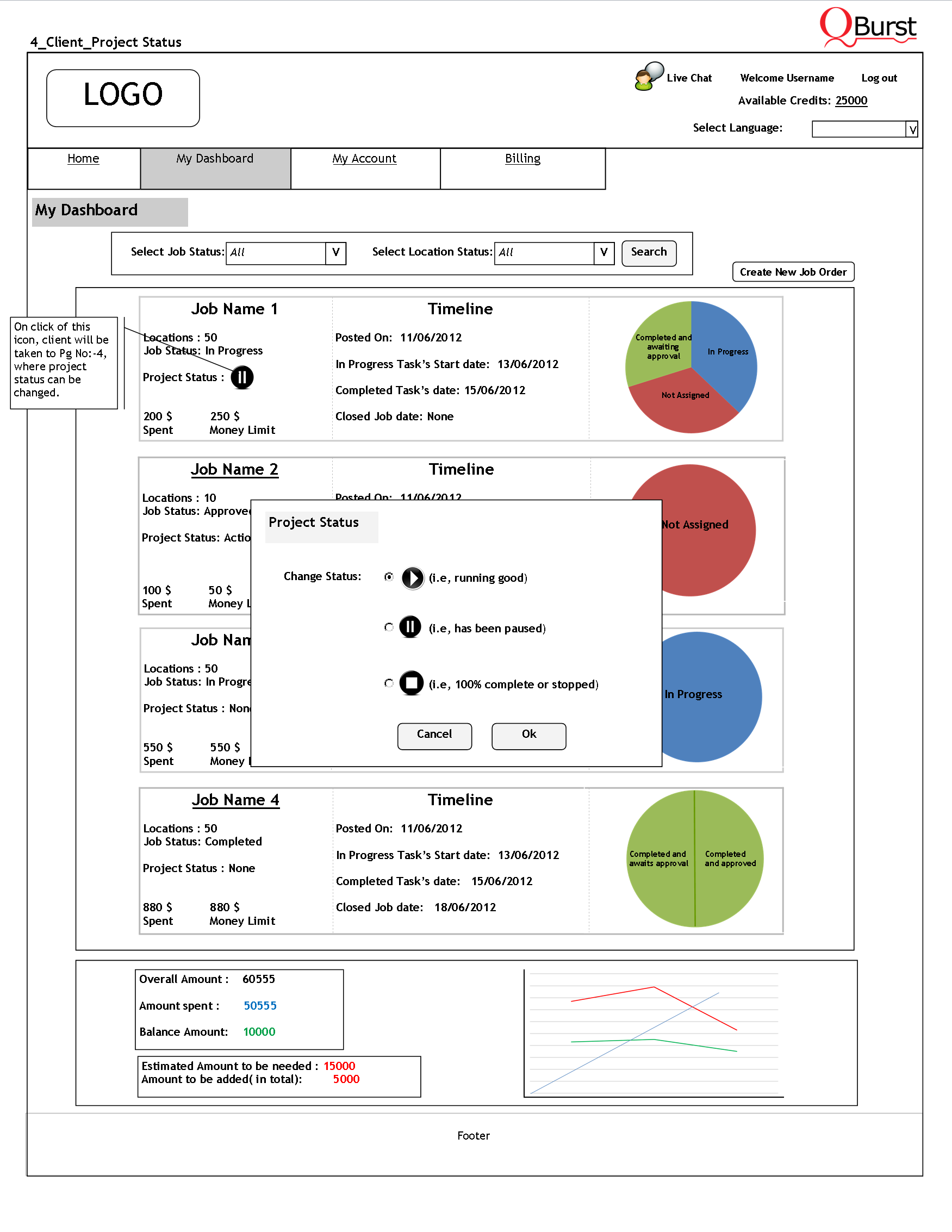Click the stop icon in Project Status dialog
The image size is (952, 1232).
[x=411, y=683]
